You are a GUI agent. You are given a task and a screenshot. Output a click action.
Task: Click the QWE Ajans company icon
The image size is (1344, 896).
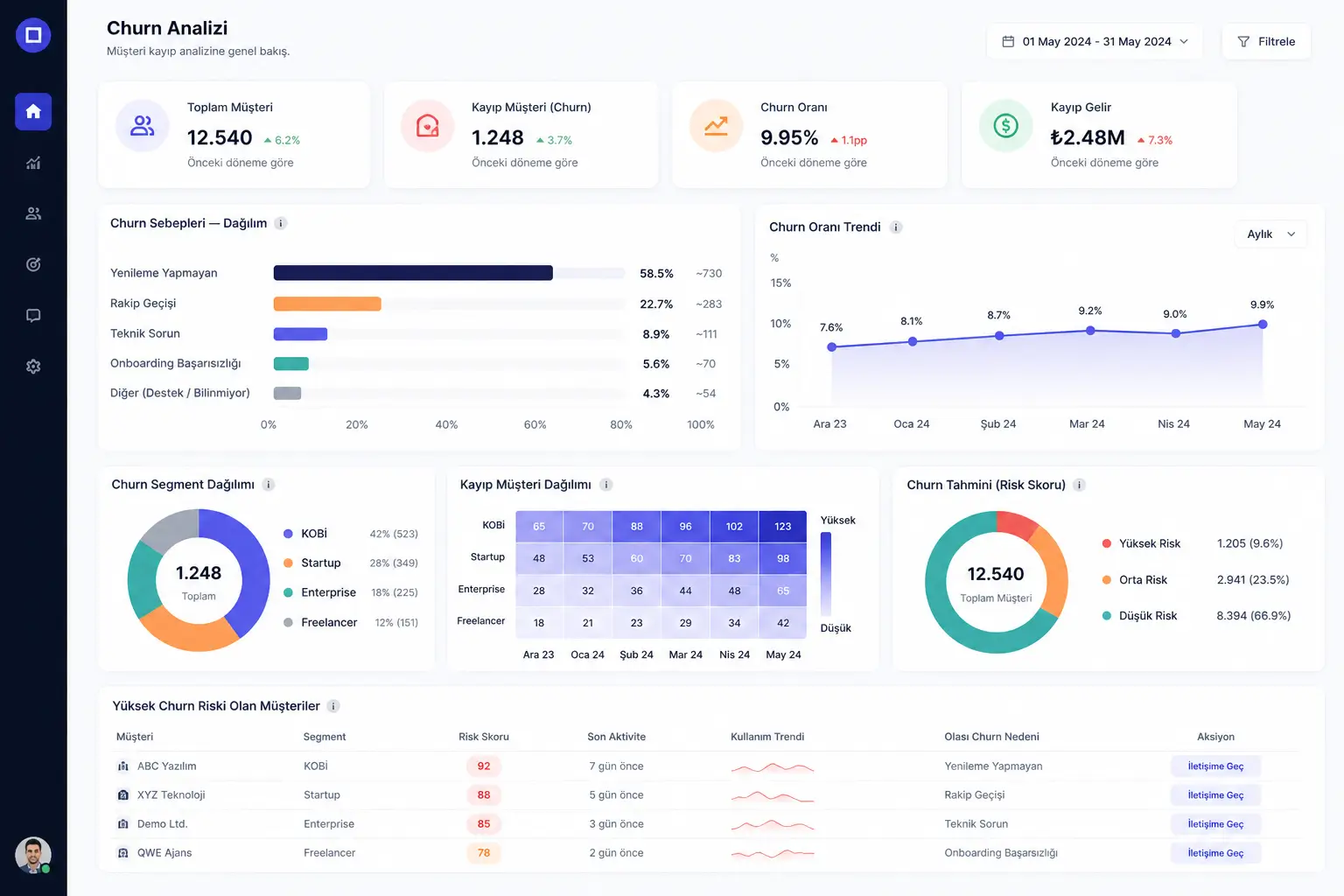[x=123, y=853]
